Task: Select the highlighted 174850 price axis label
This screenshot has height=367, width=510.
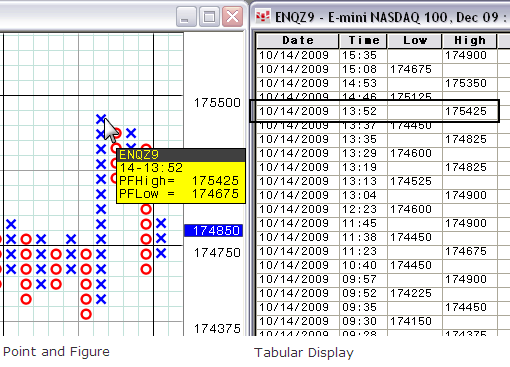Action: [214, 230]
